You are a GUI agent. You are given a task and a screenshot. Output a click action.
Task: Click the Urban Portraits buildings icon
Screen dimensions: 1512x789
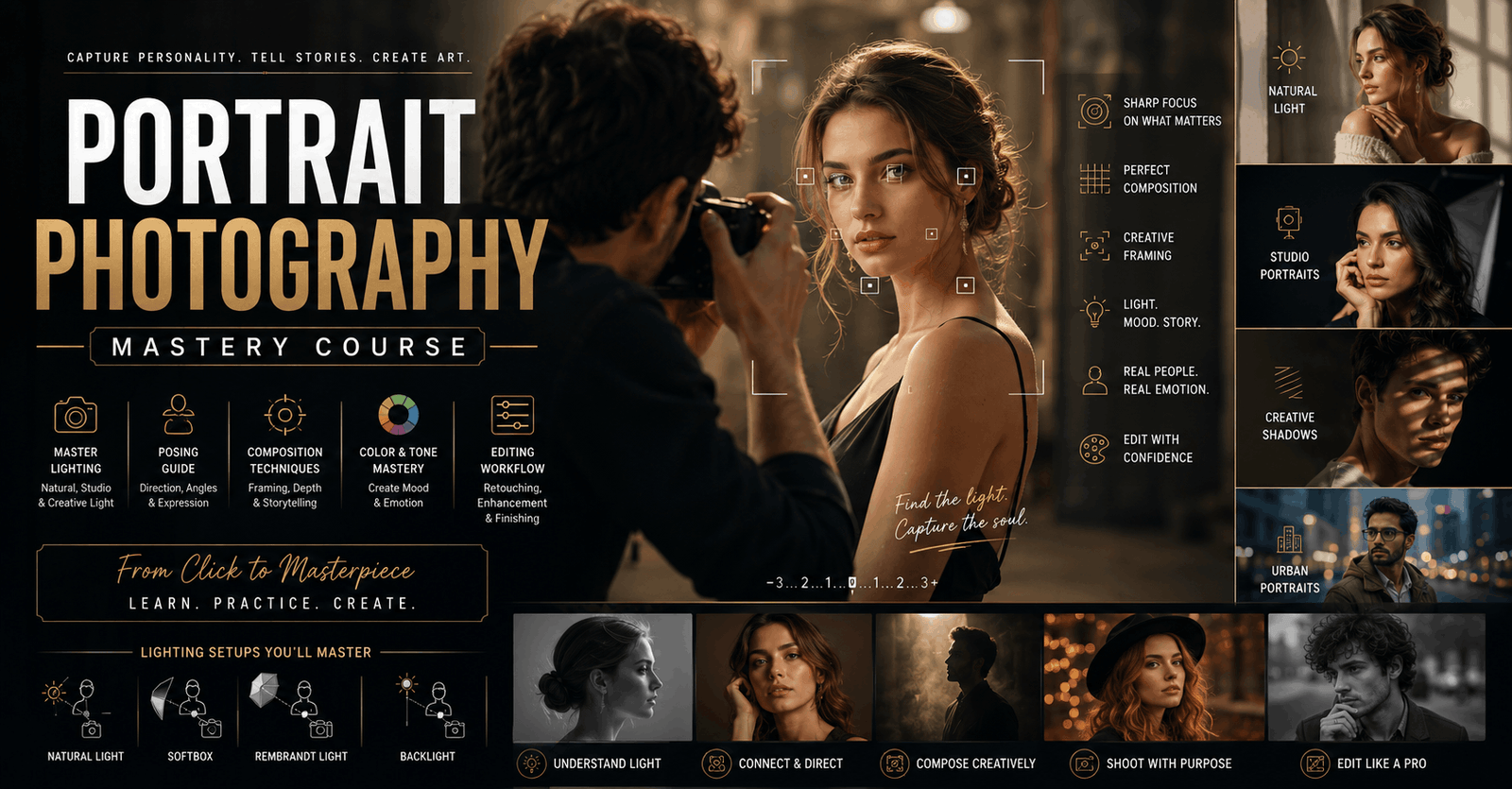click(1289, 540)
